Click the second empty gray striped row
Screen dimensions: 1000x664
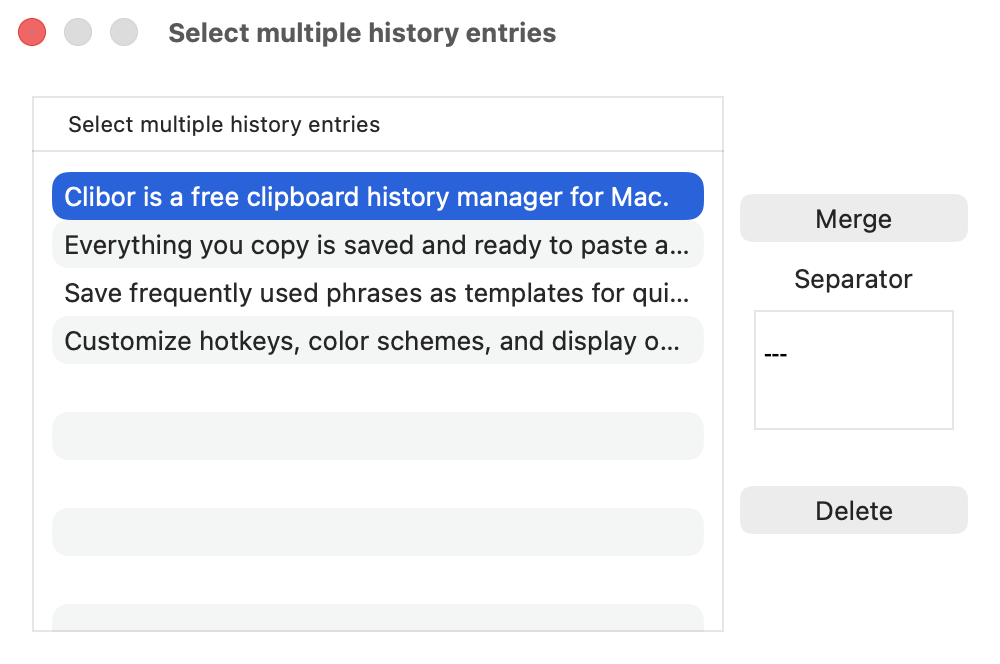(x=378, y=532)
